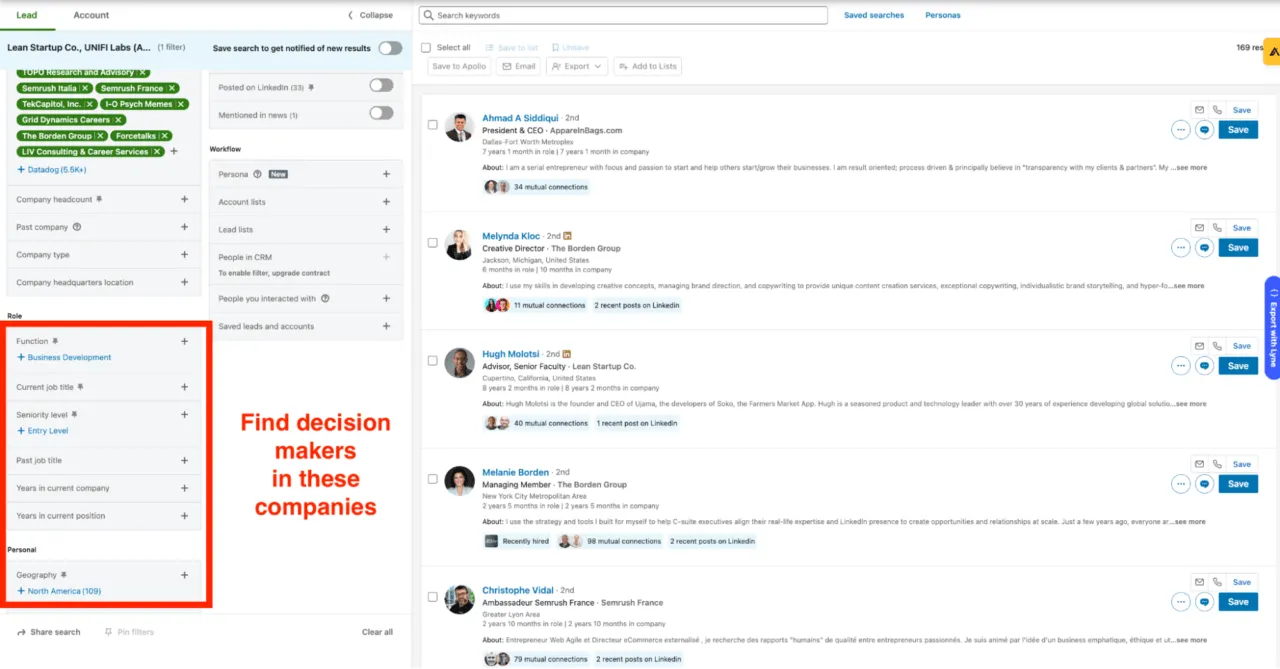The image size is (1280, 669).
Task: Click the Add to Lists button
Action: [648, 66]
